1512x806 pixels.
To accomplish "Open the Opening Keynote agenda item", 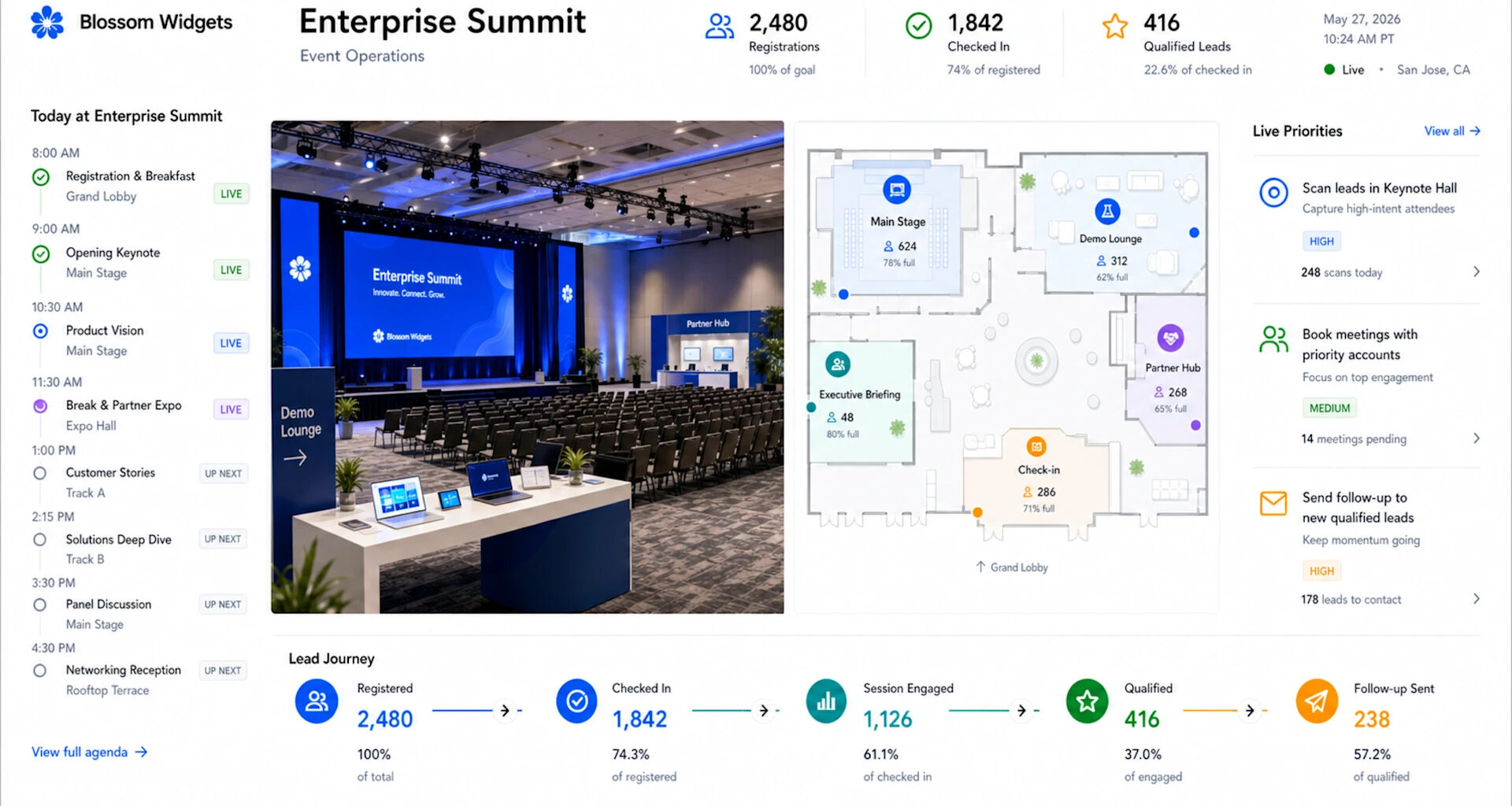I will pyautogui.click(x=140, y=263).
